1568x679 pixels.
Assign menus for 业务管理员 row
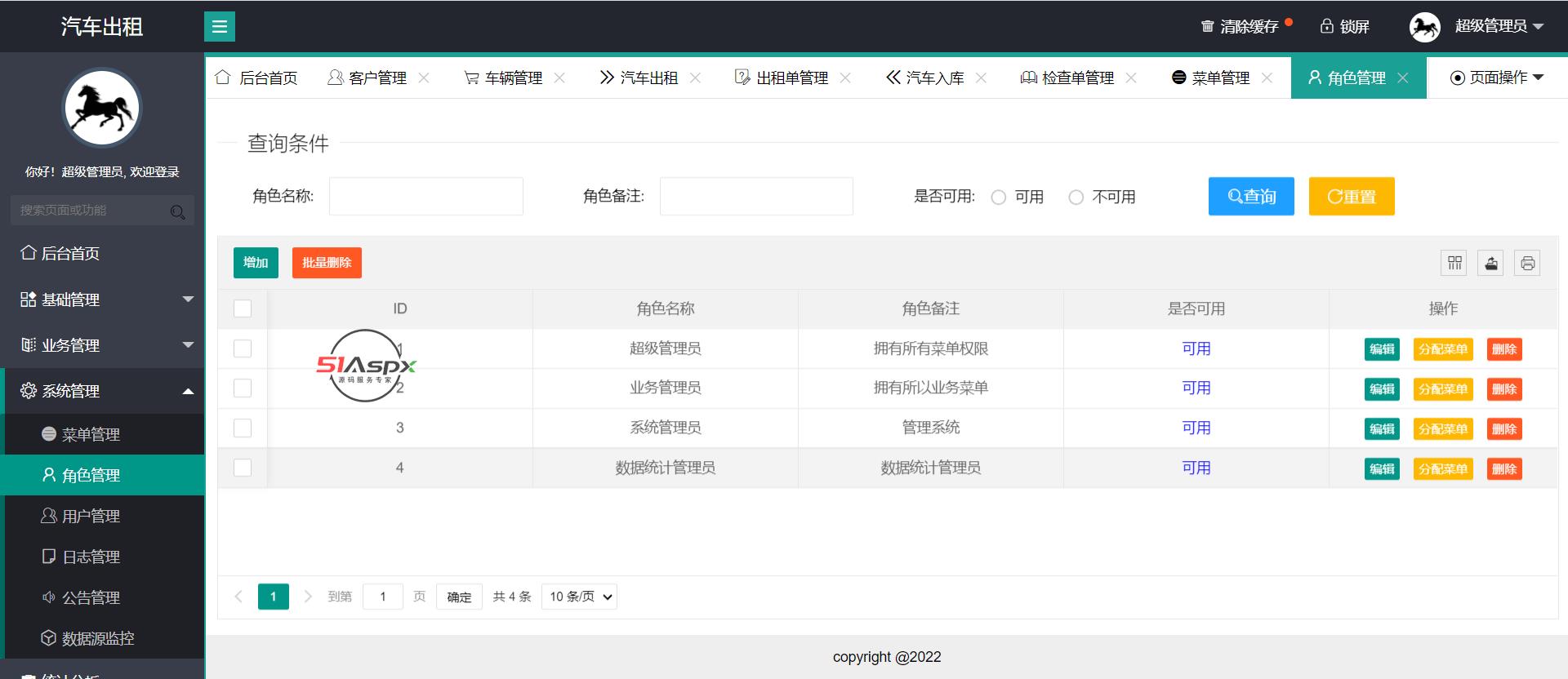click(x=1443, y=389)
